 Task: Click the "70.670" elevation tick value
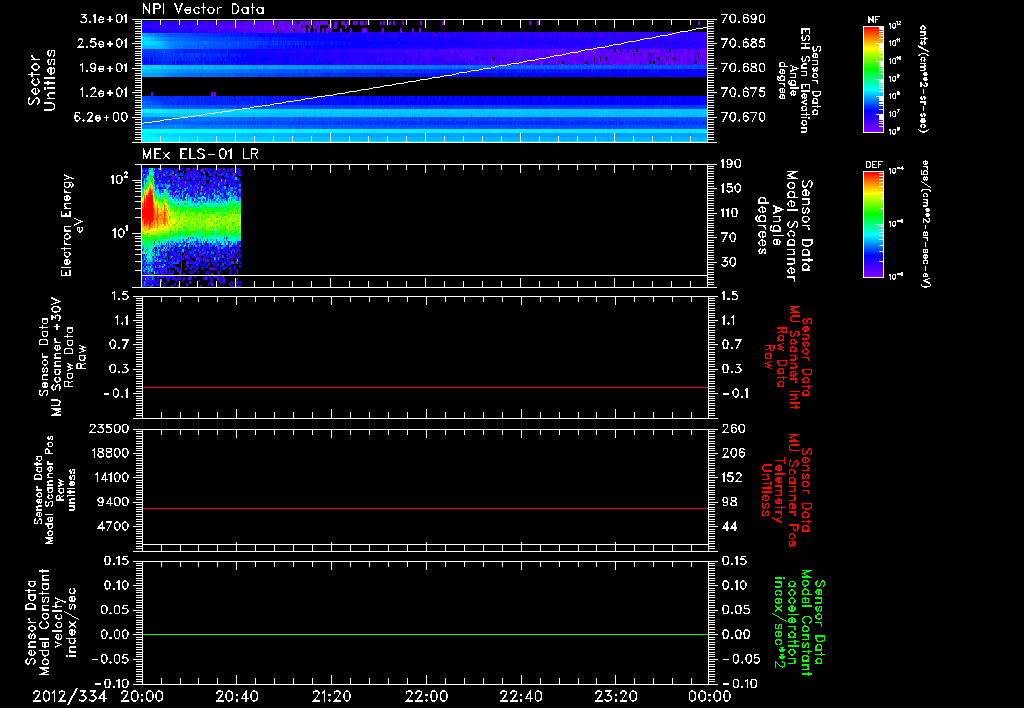[x=743, y=118]
